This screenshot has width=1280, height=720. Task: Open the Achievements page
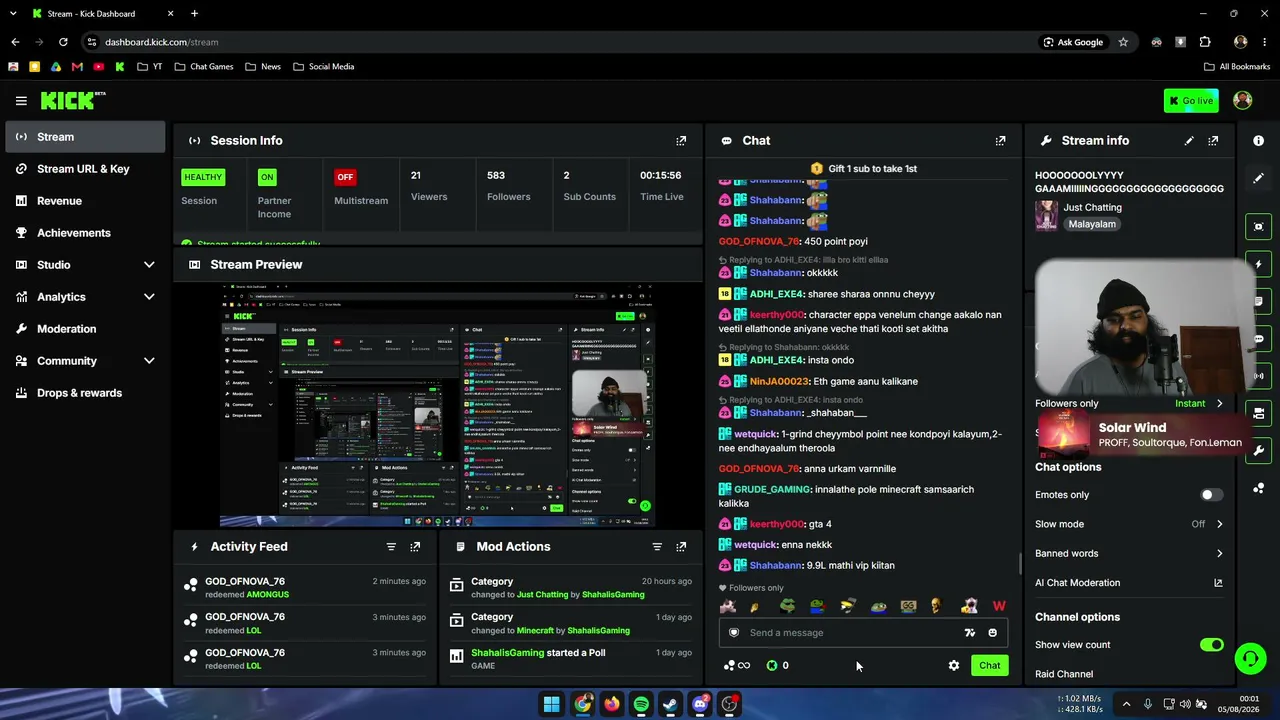[85, 233]
